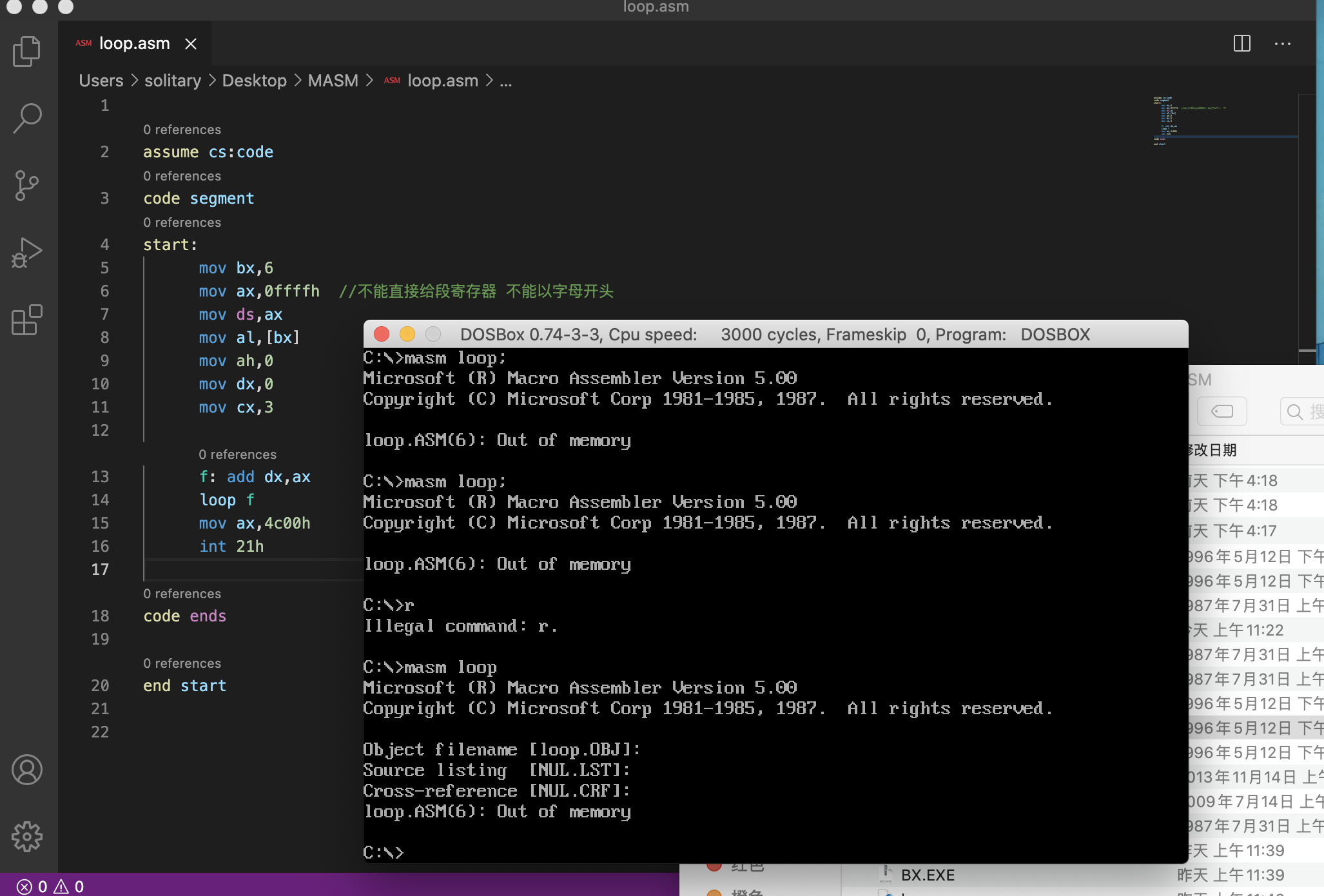Viewport: 1324px width, 896px height.
Task: Click the DOSBox window title bar
Action: pos(775,334)
